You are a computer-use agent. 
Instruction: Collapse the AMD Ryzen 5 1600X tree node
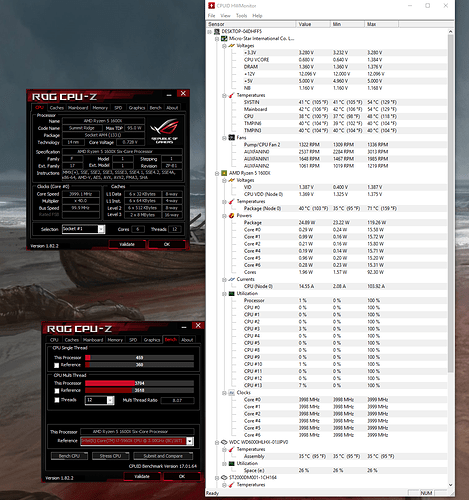(x=217, y=173)
